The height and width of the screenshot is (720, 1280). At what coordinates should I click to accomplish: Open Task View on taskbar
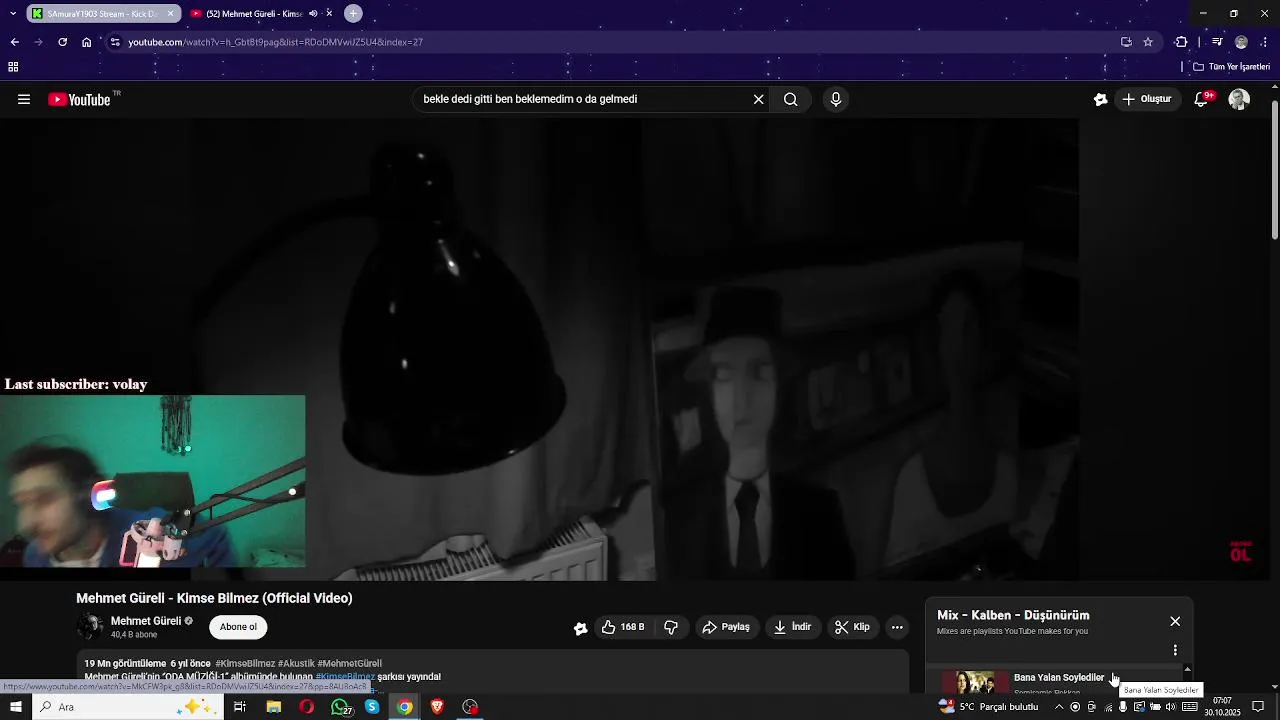[240, 707]
